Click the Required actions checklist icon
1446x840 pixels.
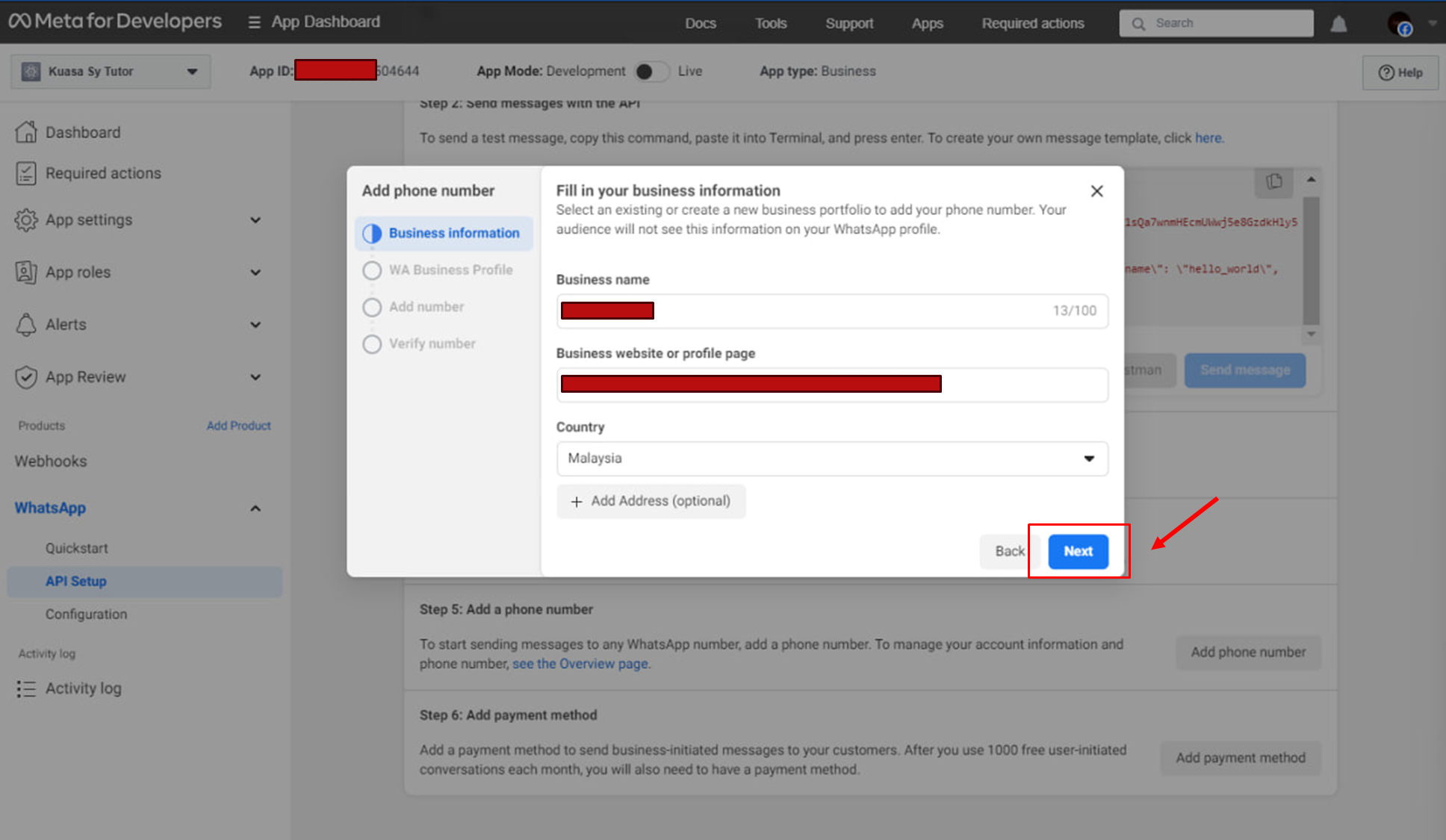point(26,173)
